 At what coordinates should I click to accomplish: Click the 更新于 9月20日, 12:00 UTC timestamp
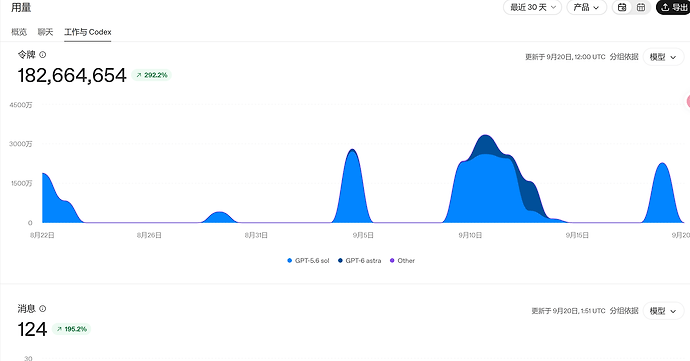565,57
